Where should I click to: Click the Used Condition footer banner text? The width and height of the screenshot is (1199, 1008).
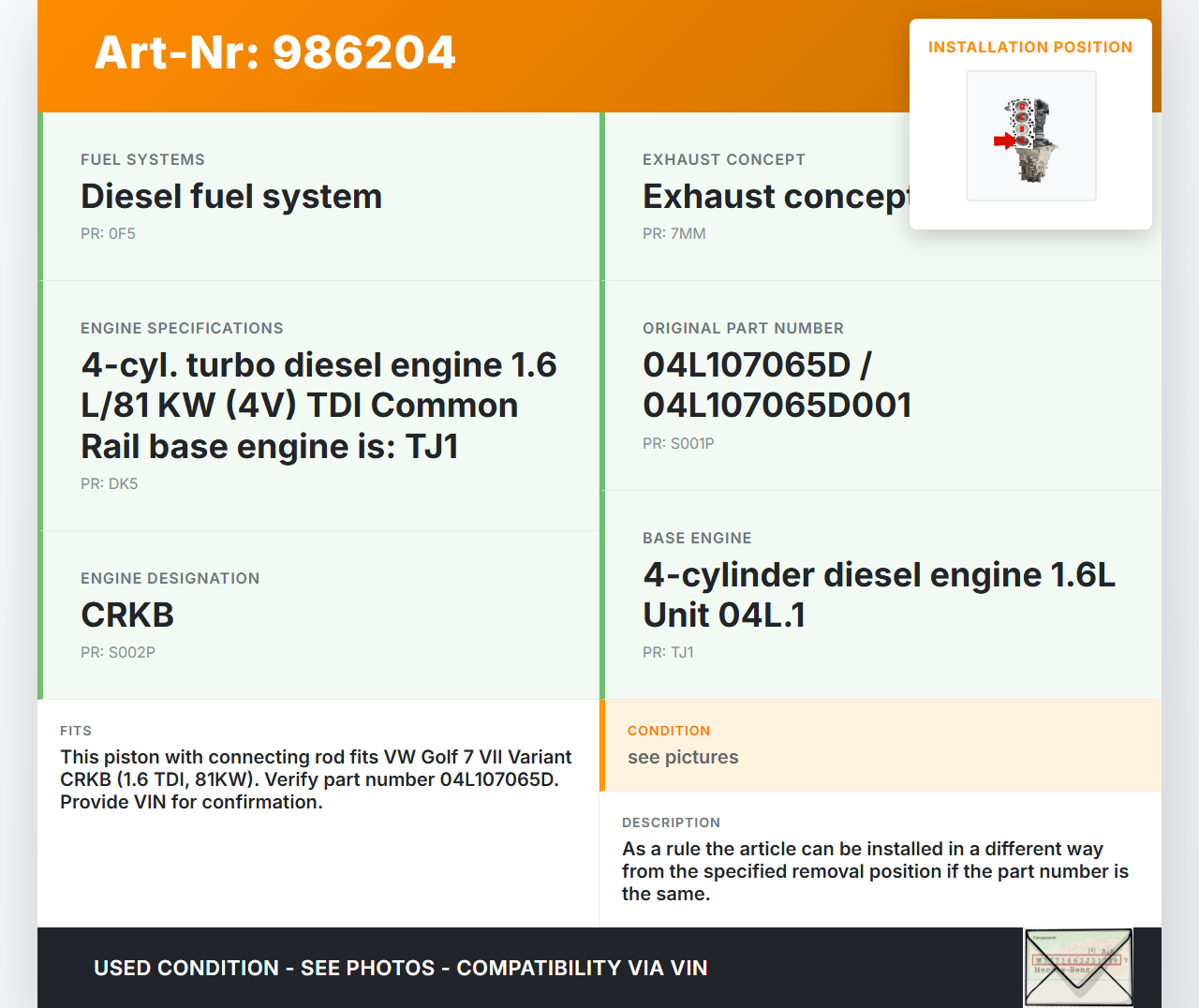(x=400, y=969)
